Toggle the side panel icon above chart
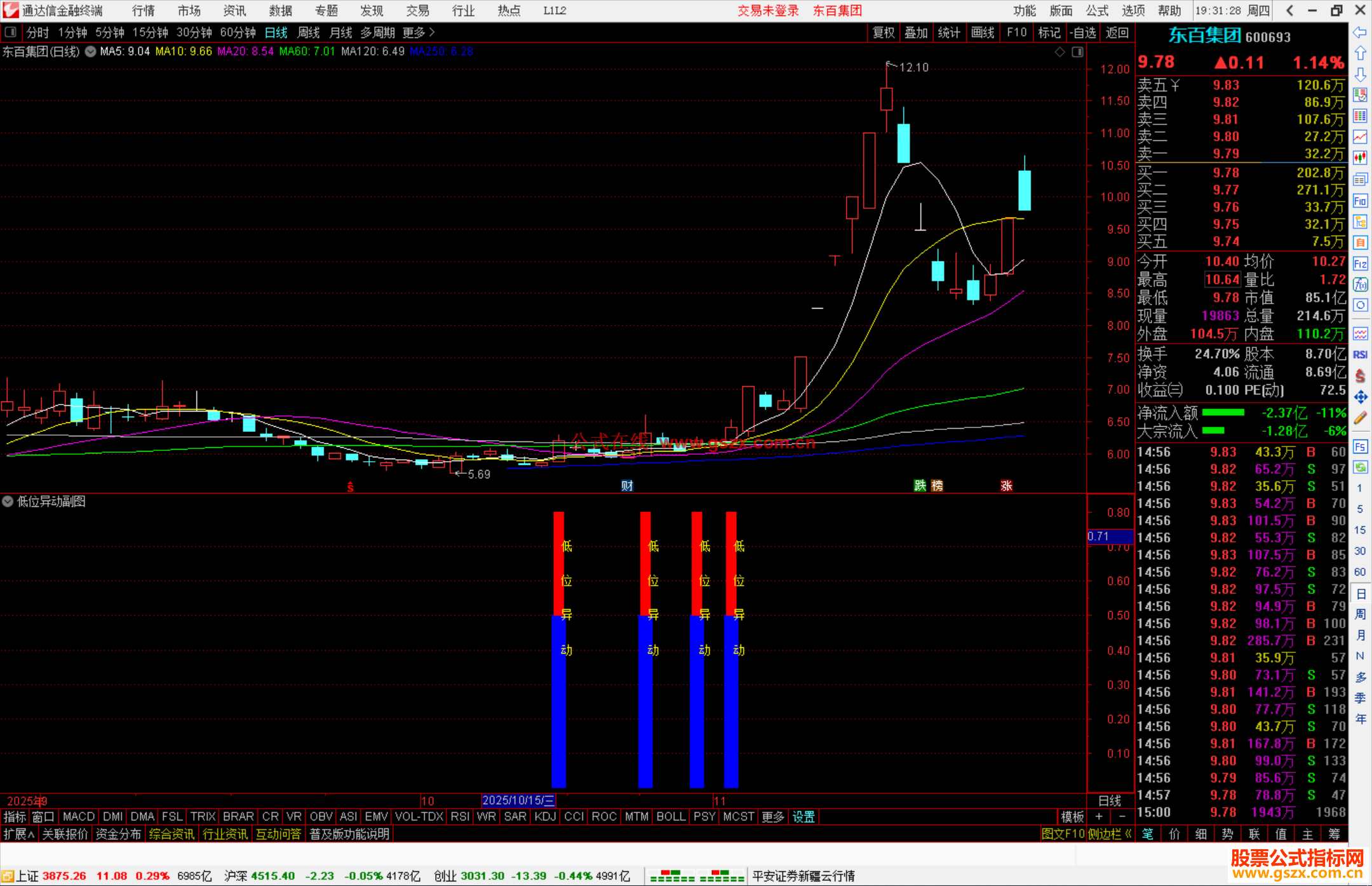 click(x=1077, y=52)
